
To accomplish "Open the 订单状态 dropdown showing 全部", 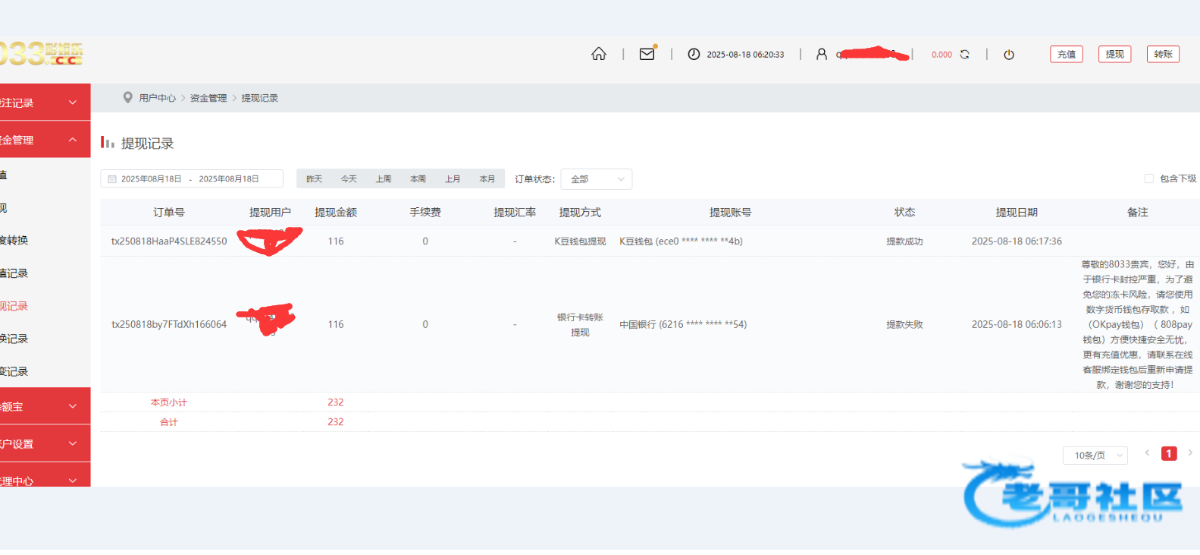I will pos(596,179).
